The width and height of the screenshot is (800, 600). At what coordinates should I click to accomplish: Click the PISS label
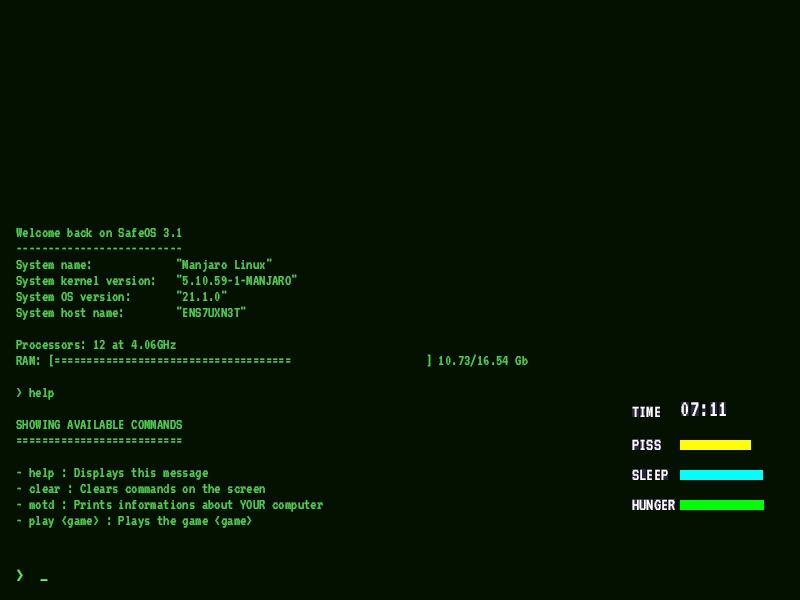(x=646, y=445)
